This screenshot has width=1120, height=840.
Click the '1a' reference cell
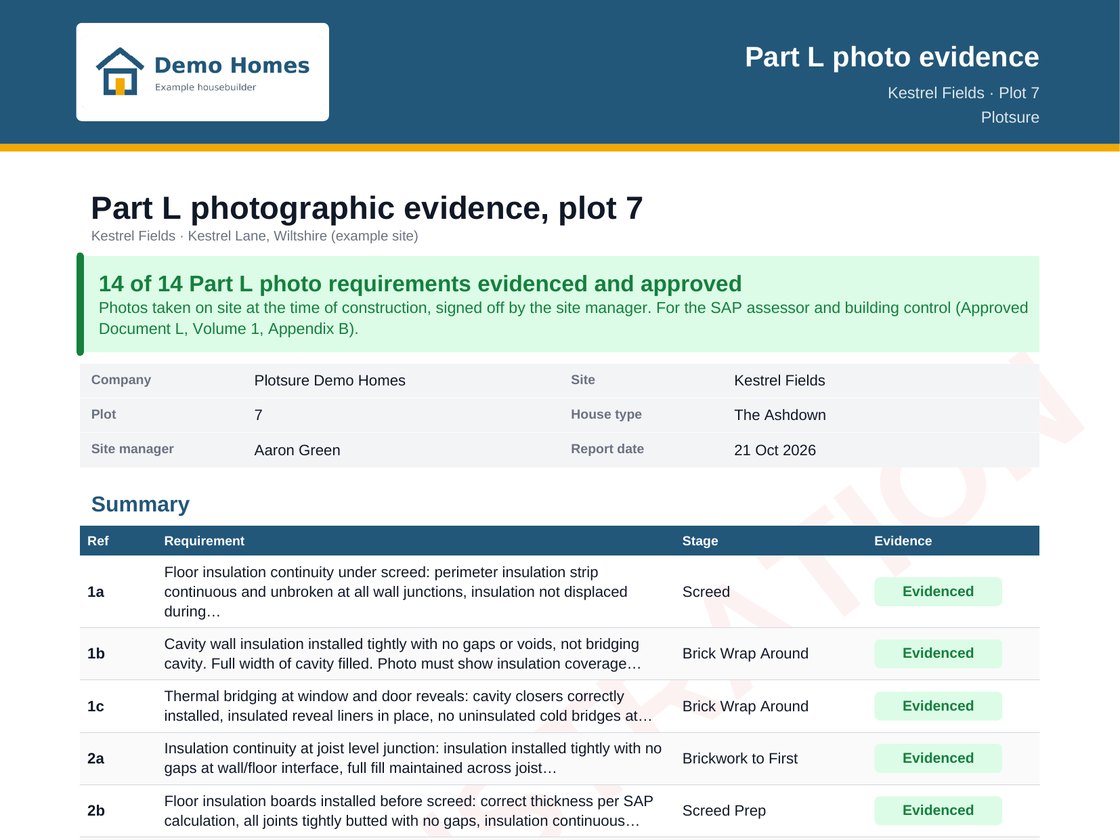tap(96, 592)
